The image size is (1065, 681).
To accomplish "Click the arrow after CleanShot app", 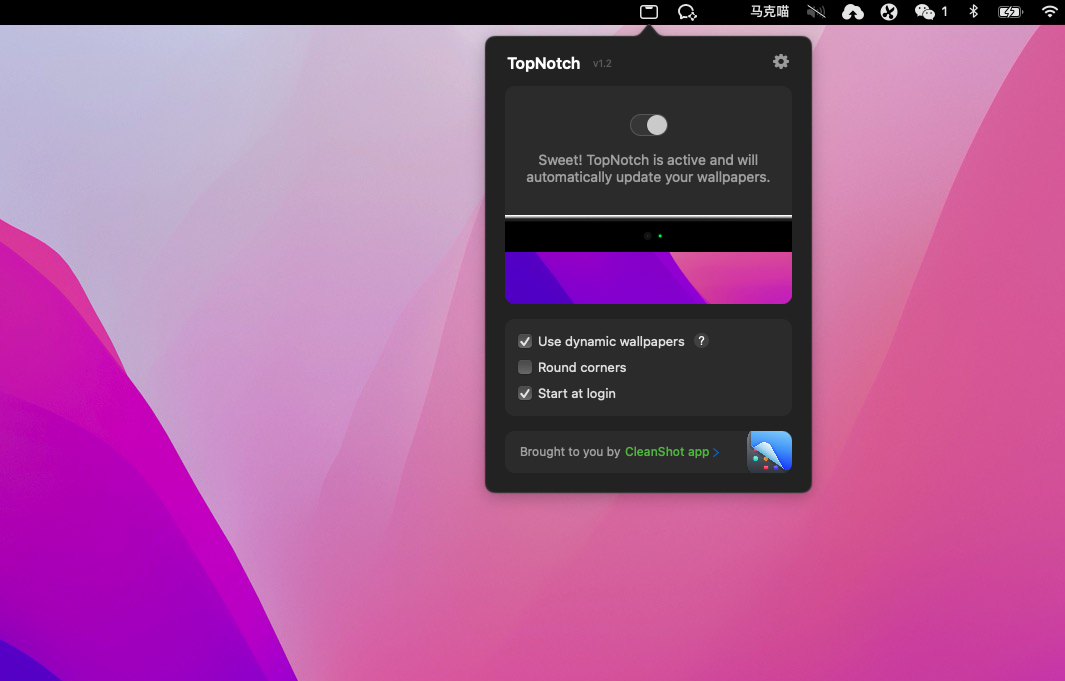I will click(x=716, y=453).
